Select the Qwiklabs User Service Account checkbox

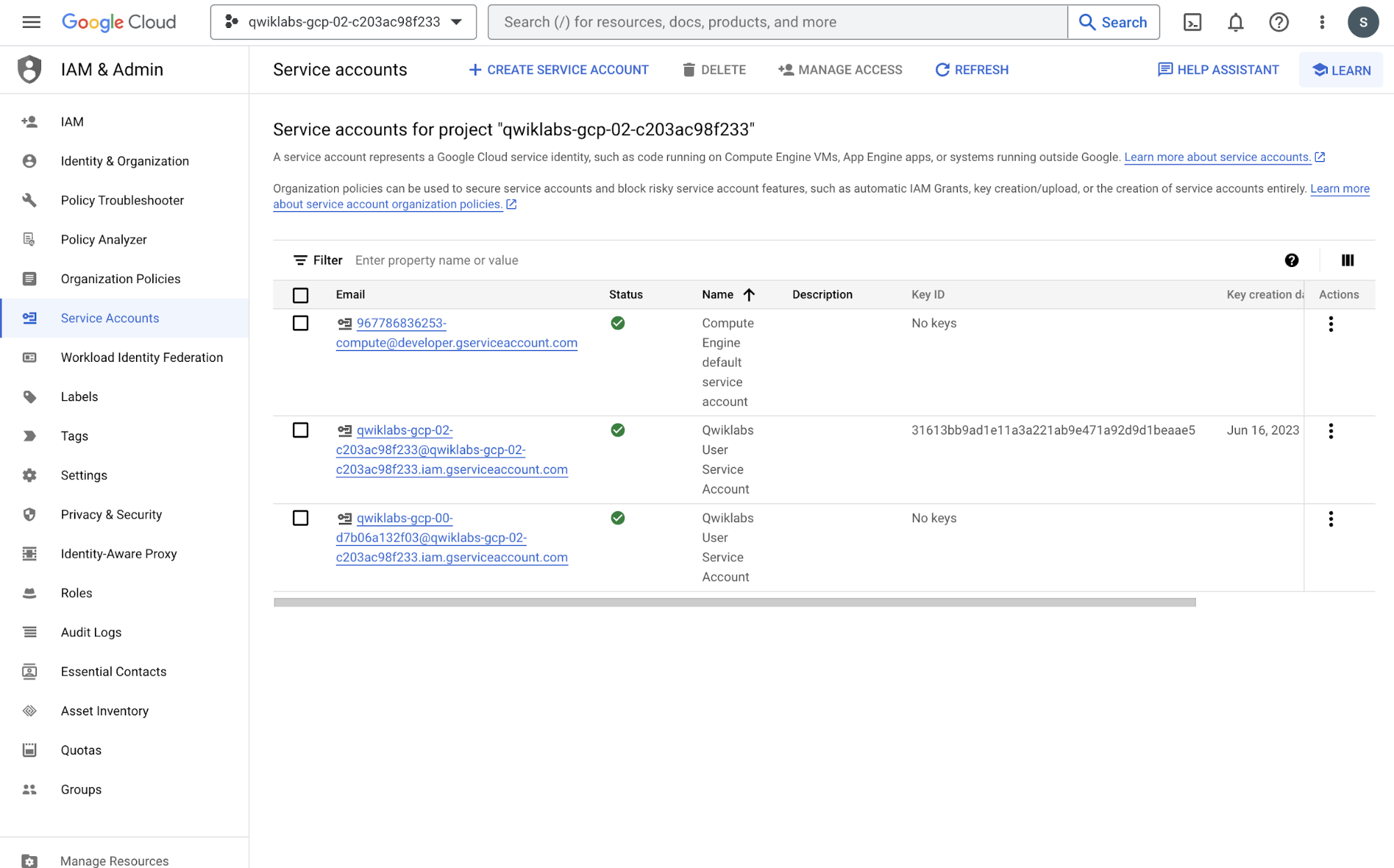coord(301,430)
